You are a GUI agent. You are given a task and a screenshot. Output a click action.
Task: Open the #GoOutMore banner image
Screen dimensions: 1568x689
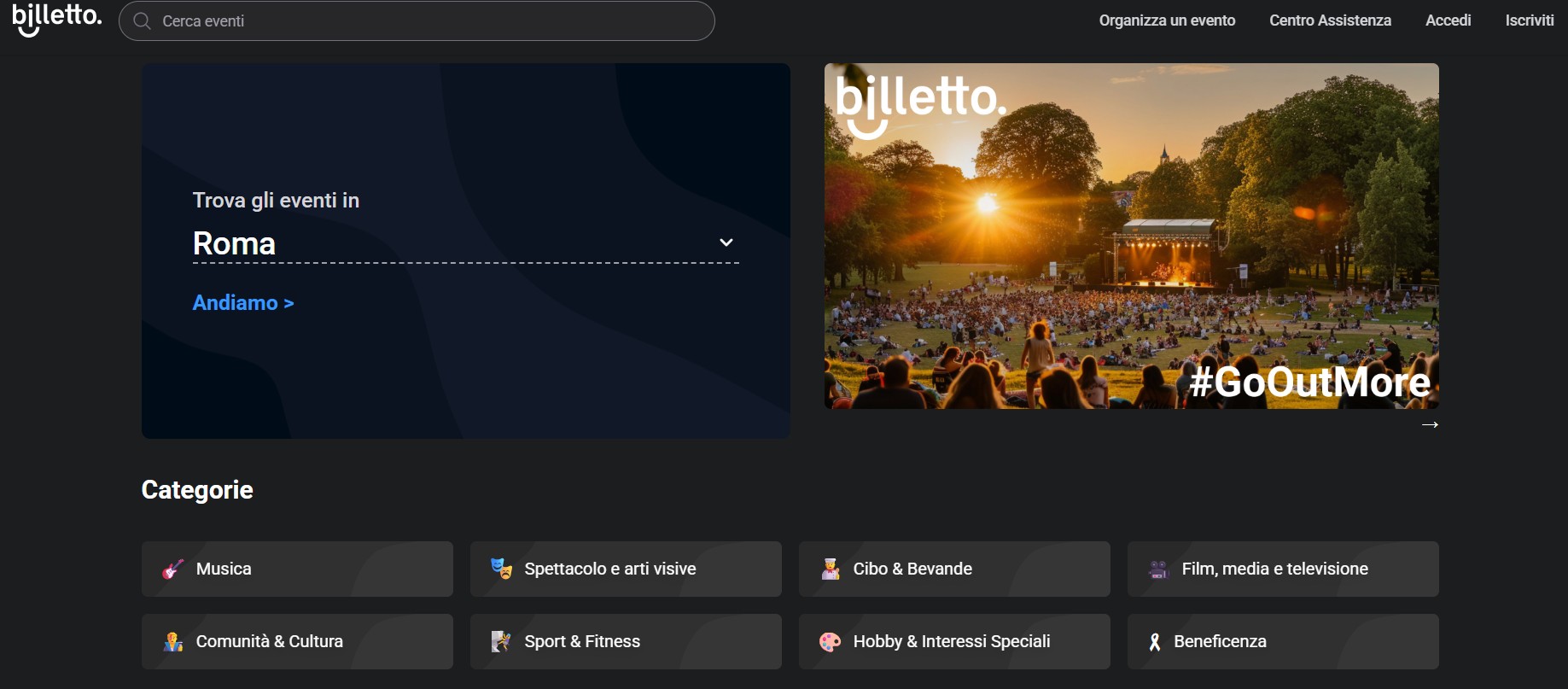pyautogui.click(x=1131, y=236)
